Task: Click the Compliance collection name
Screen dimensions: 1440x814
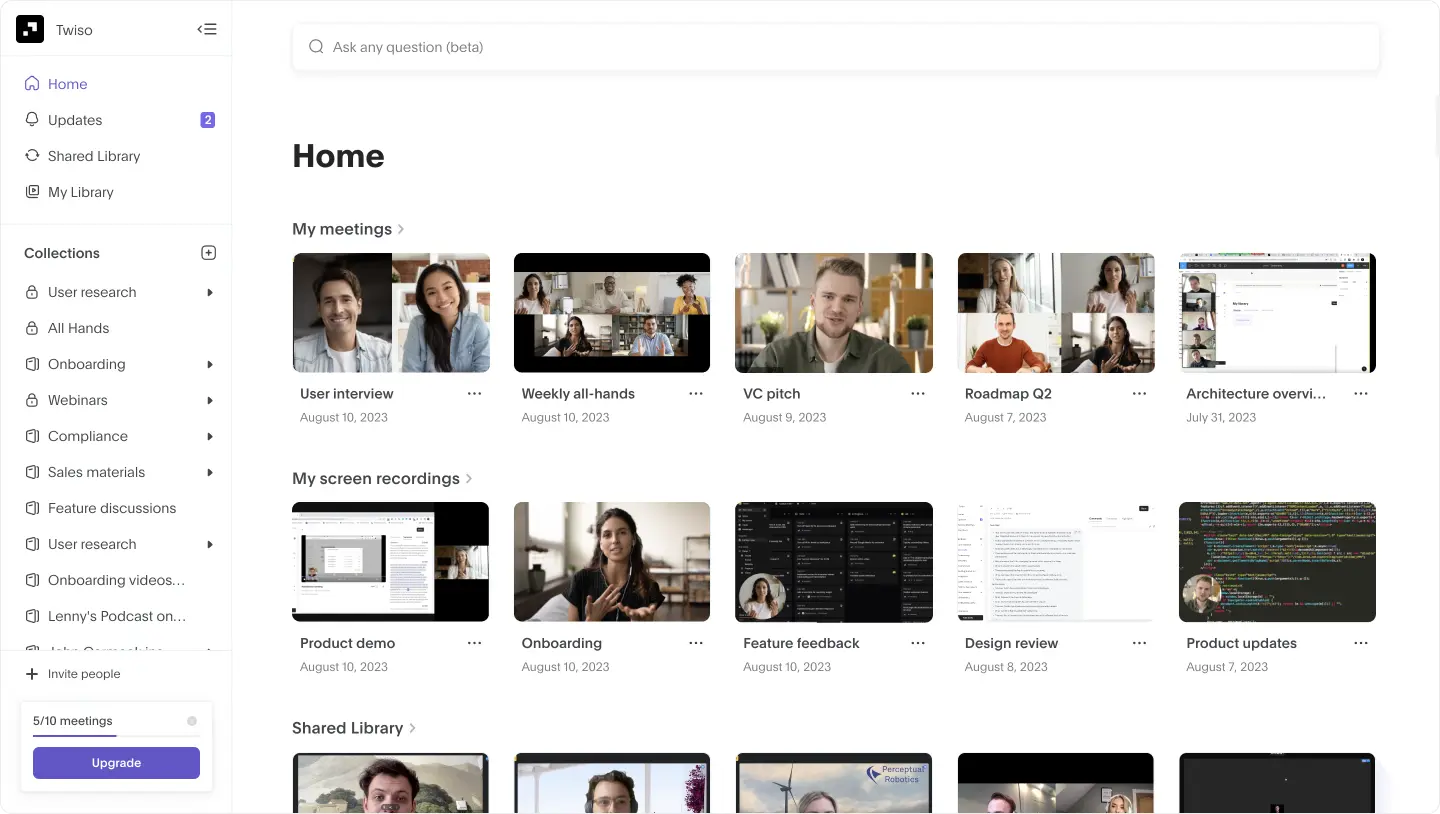Action: 88,436
